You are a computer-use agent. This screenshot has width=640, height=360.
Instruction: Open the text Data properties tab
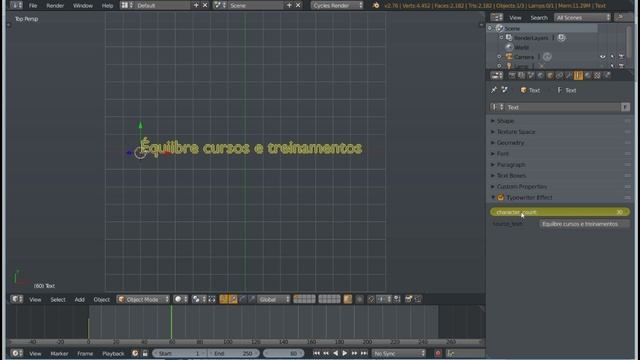point(578,76)
